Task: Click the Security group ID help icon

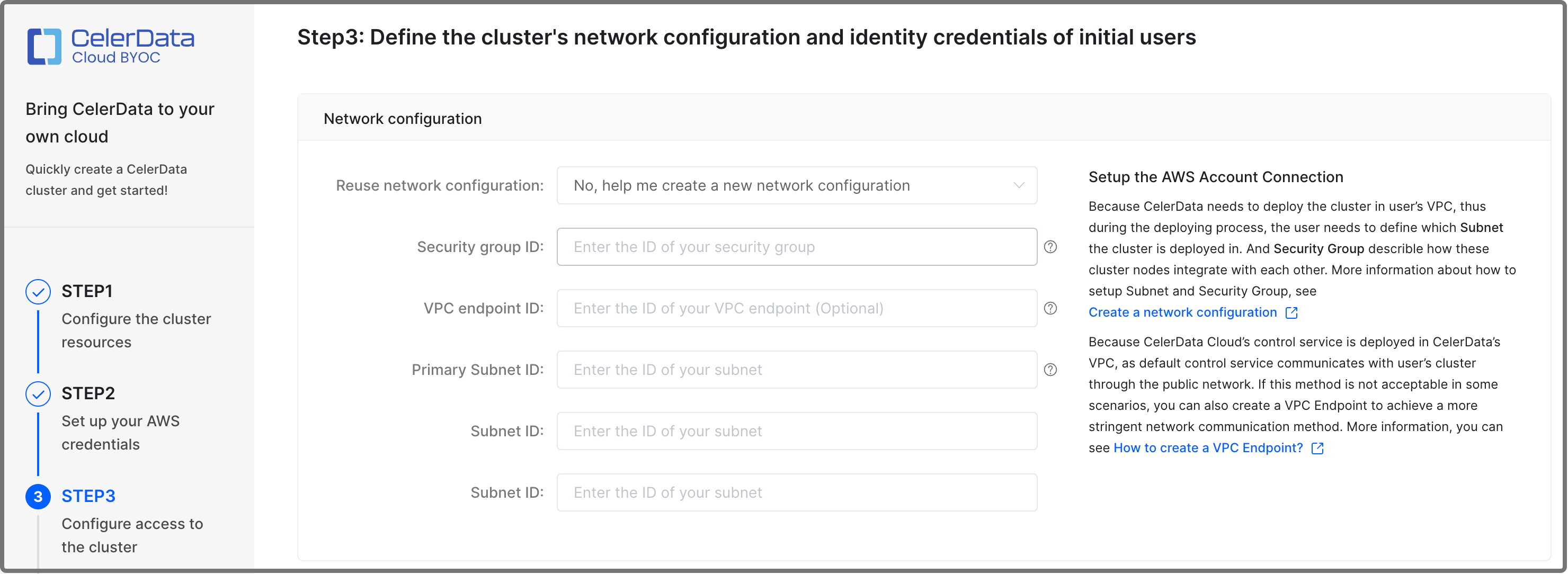Action: (x=1050, y=247)
